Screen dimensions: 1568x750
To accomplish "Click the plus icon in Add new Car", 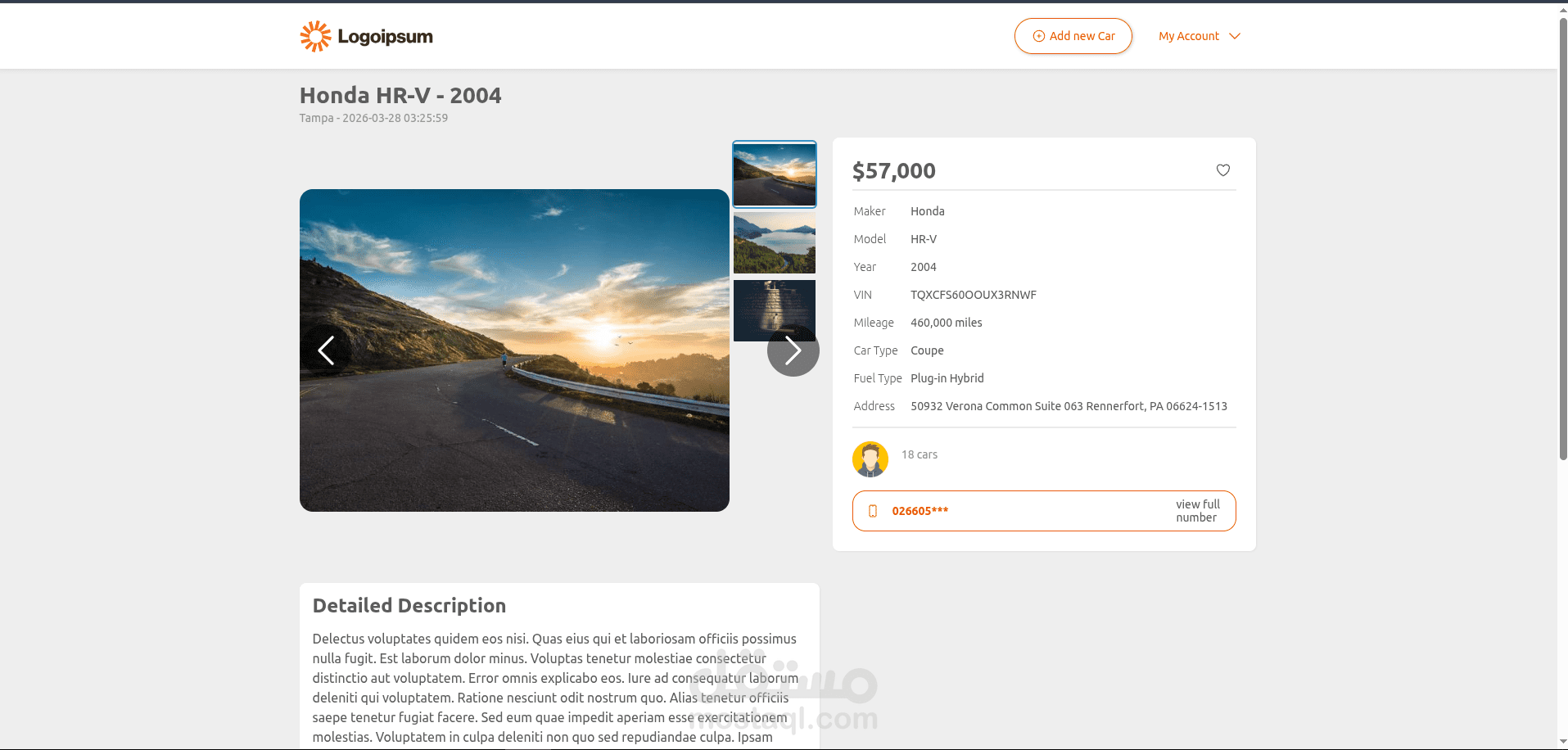I will point(1038,36).
